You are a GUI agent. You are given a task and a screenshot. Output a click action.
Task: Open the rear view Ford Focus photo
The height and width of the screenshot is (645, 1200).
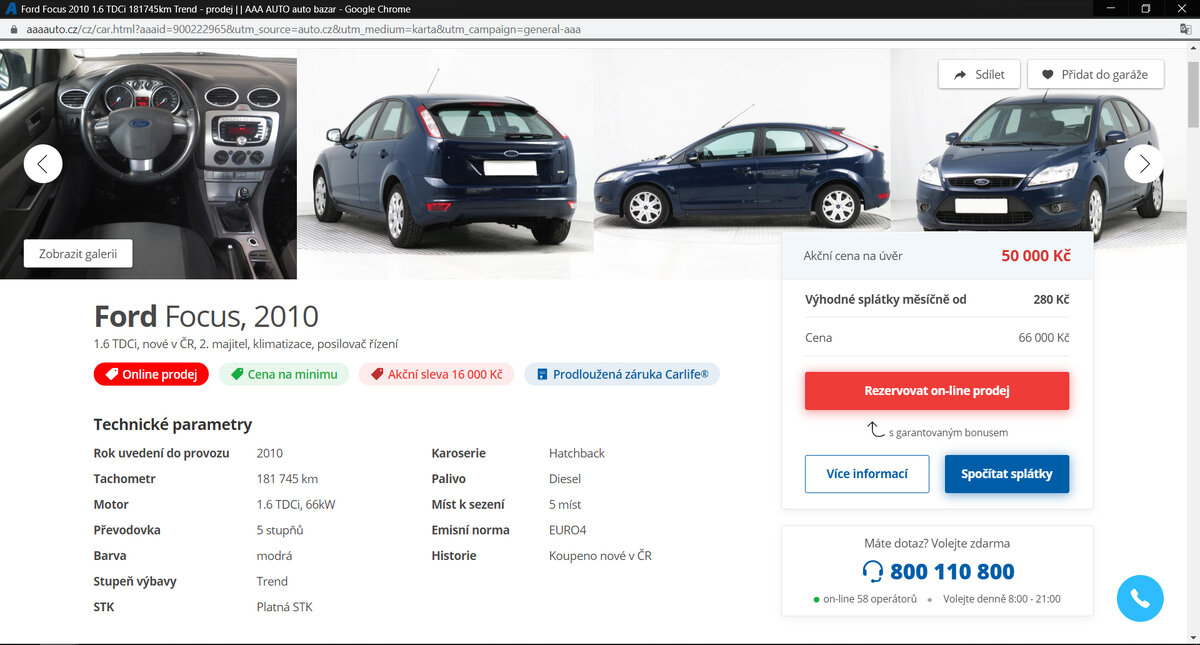coord(445,163)
